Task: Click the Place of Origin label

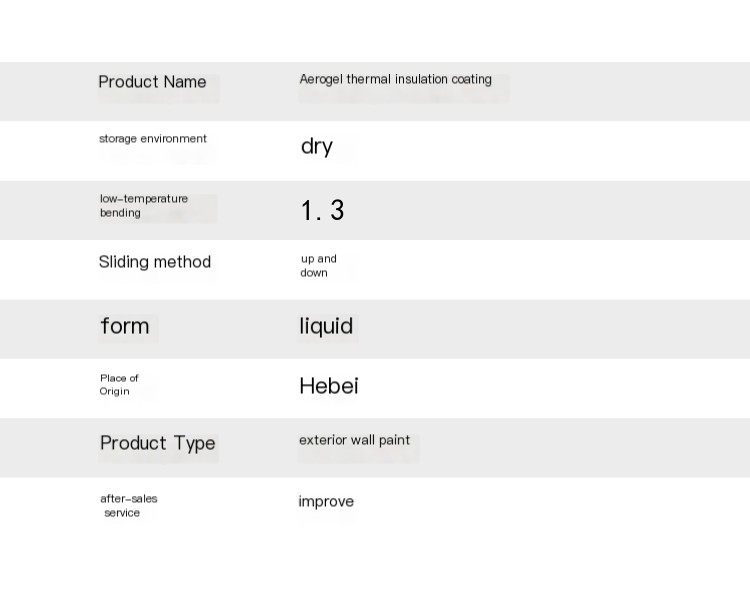Action: (x=119, y=385)
